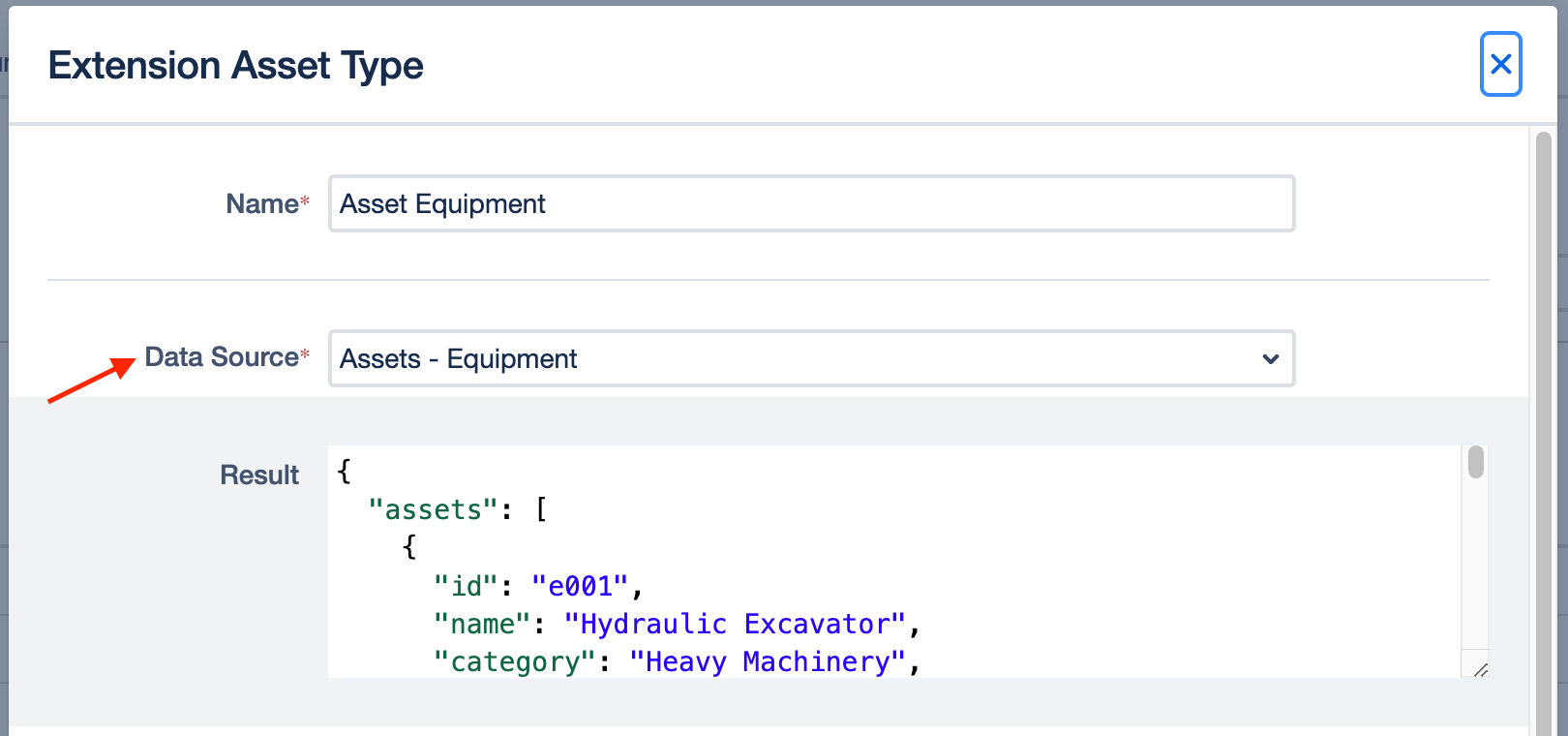The width and height of the screenshot is (1568, 736).
Task: Click the "Heavy Machinery" category value
Action: point(767,662)
